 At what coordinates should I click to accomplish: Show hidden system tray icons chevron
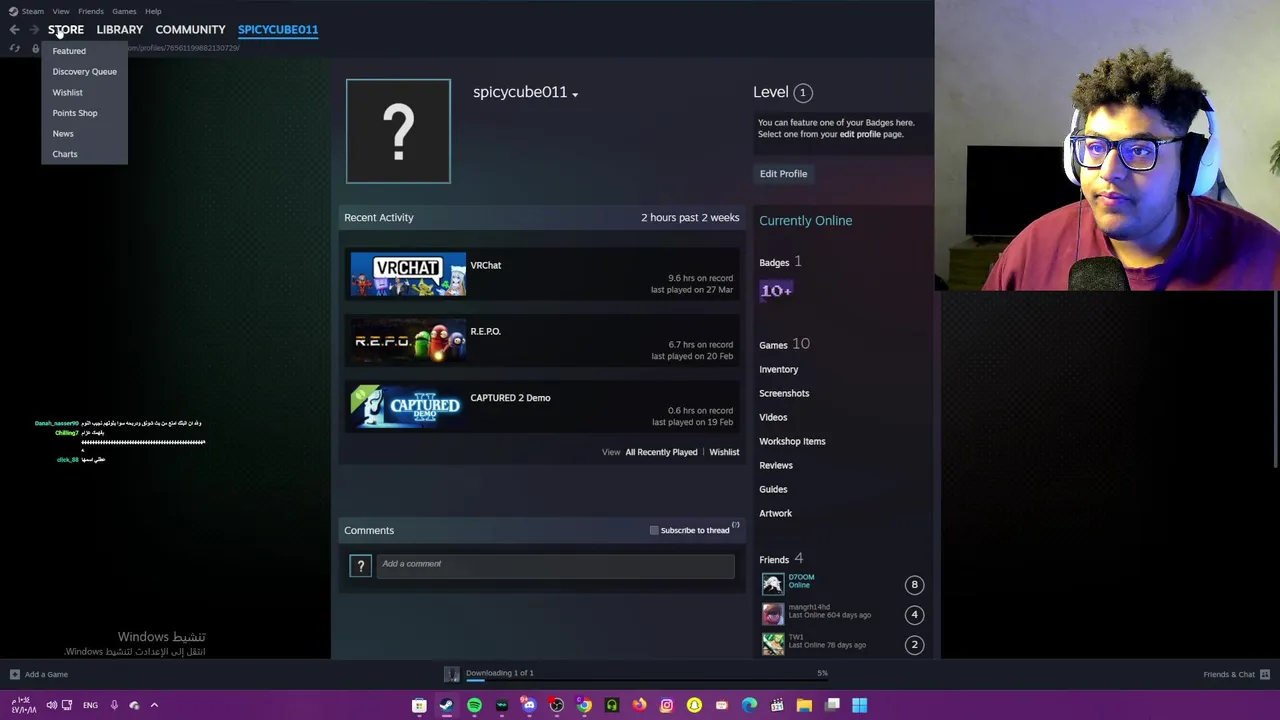point(154,705)
